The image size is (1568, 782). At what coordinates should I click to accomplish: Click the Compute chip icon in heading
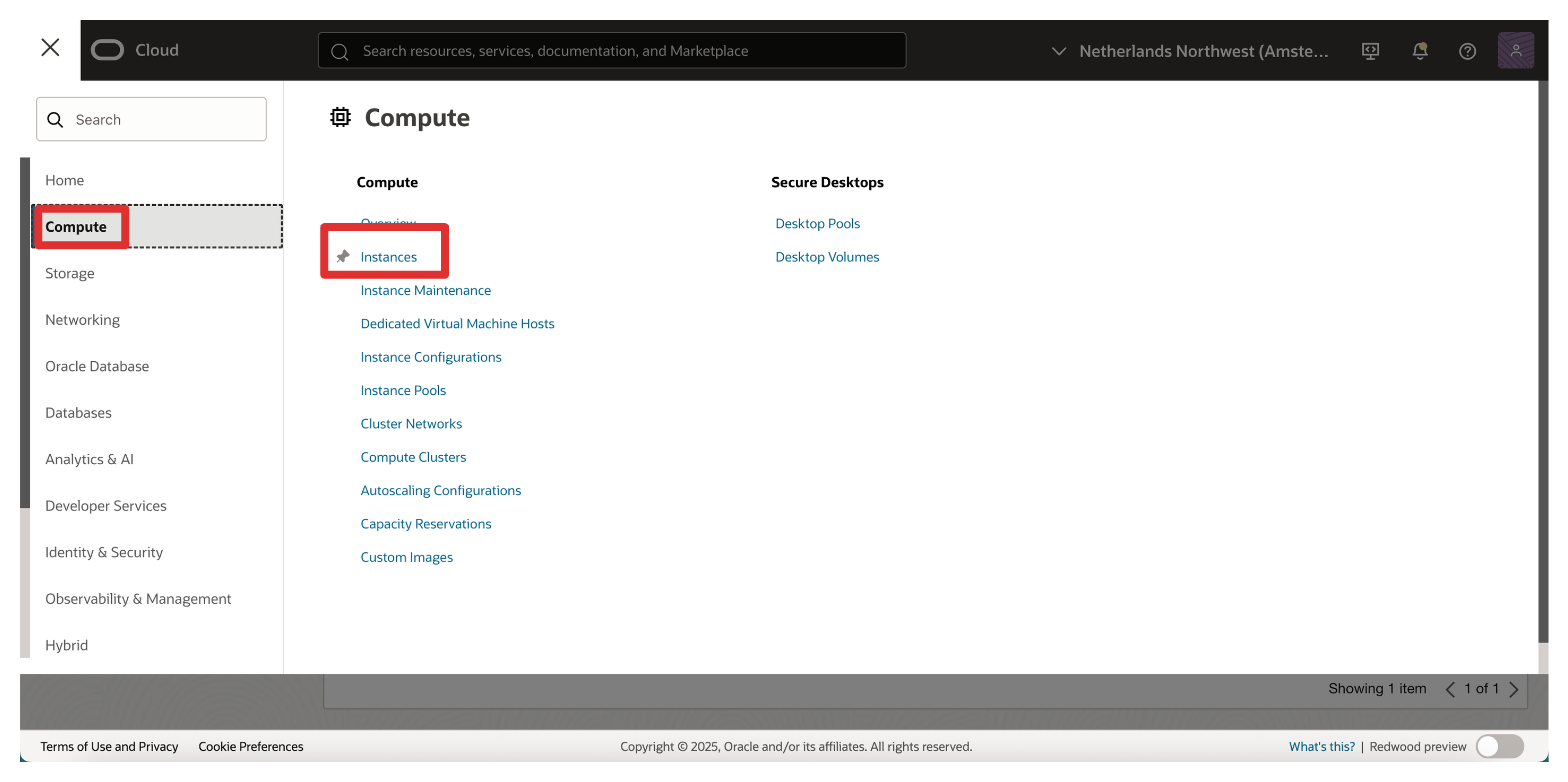(341, 118)
